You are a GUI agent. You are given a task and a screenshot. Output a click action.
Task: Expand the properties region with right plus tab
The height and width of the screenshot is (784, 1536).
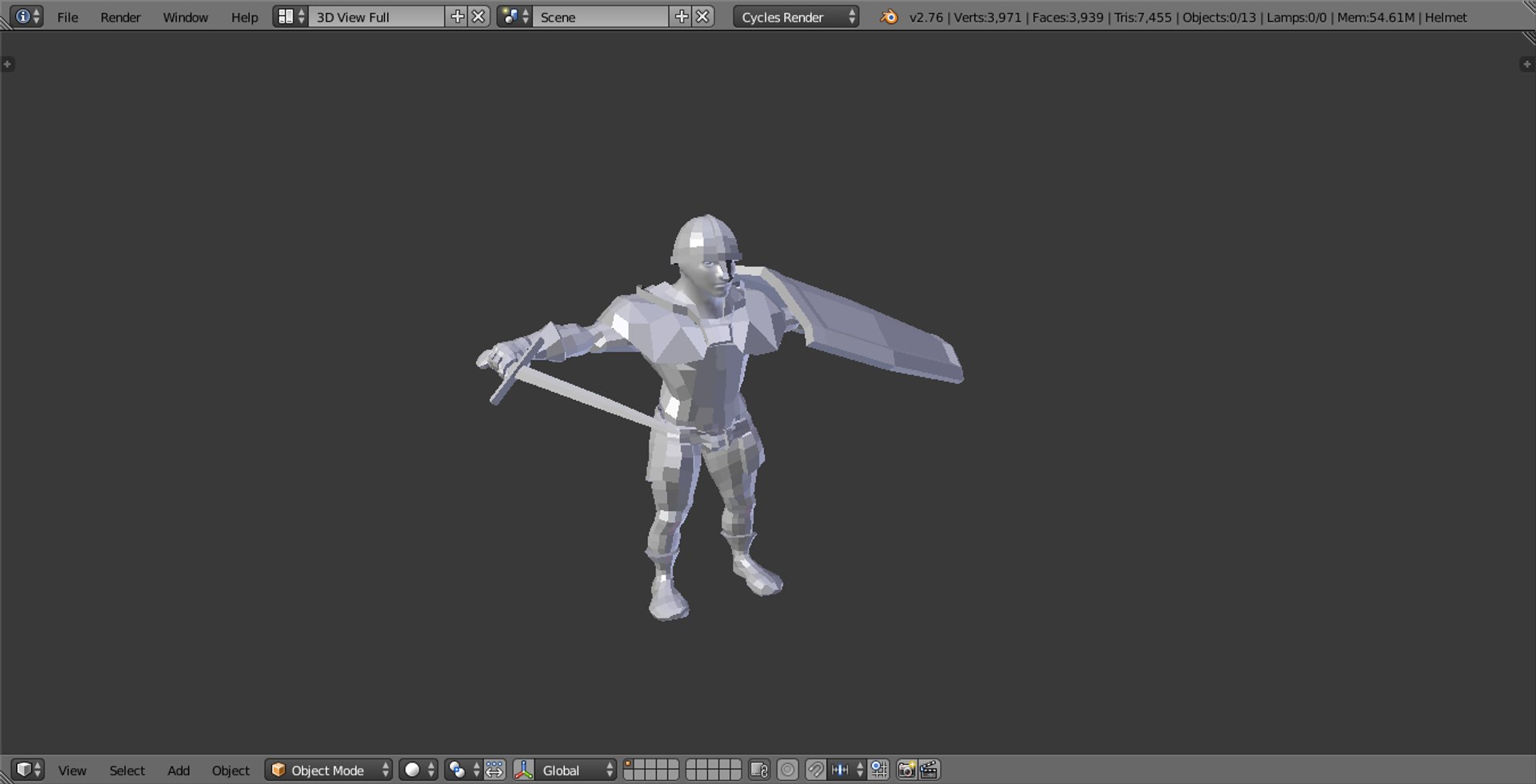(x=1526, y=64)
